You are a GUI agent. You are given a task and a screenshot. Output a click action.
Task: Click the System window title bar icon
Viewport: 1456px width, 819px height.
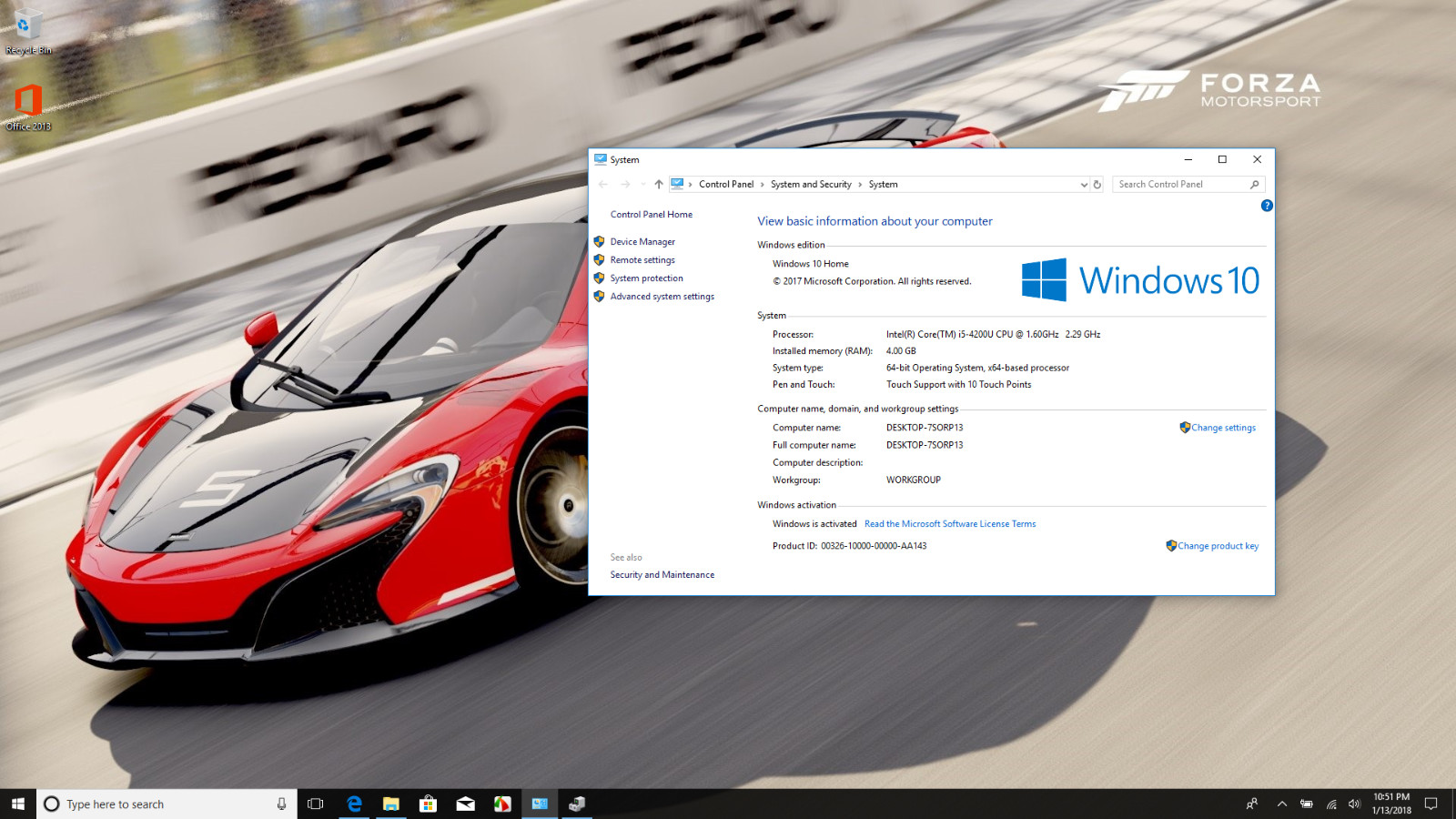(601, 159)
